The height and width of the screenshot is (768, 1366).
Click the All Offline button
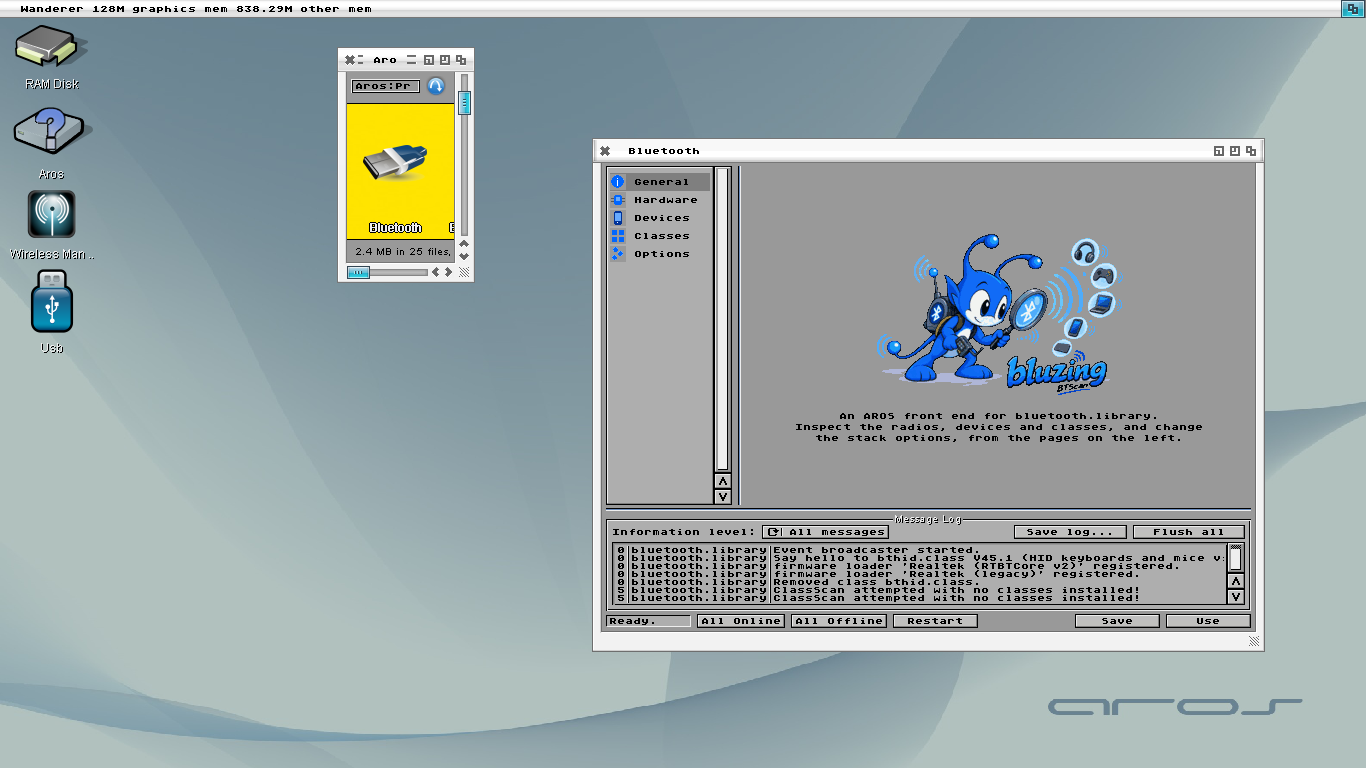point(838,621)
